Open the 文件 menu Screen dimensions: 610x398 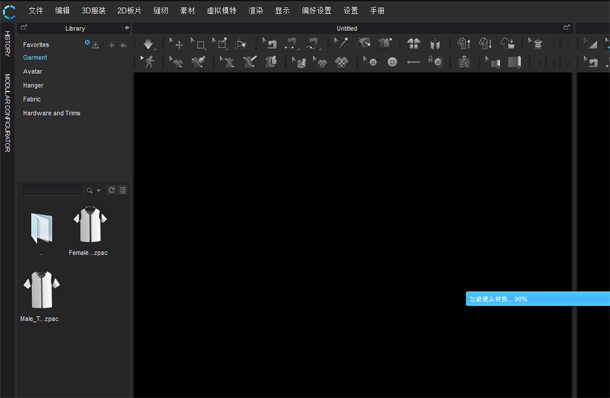[x=35, y=11]
